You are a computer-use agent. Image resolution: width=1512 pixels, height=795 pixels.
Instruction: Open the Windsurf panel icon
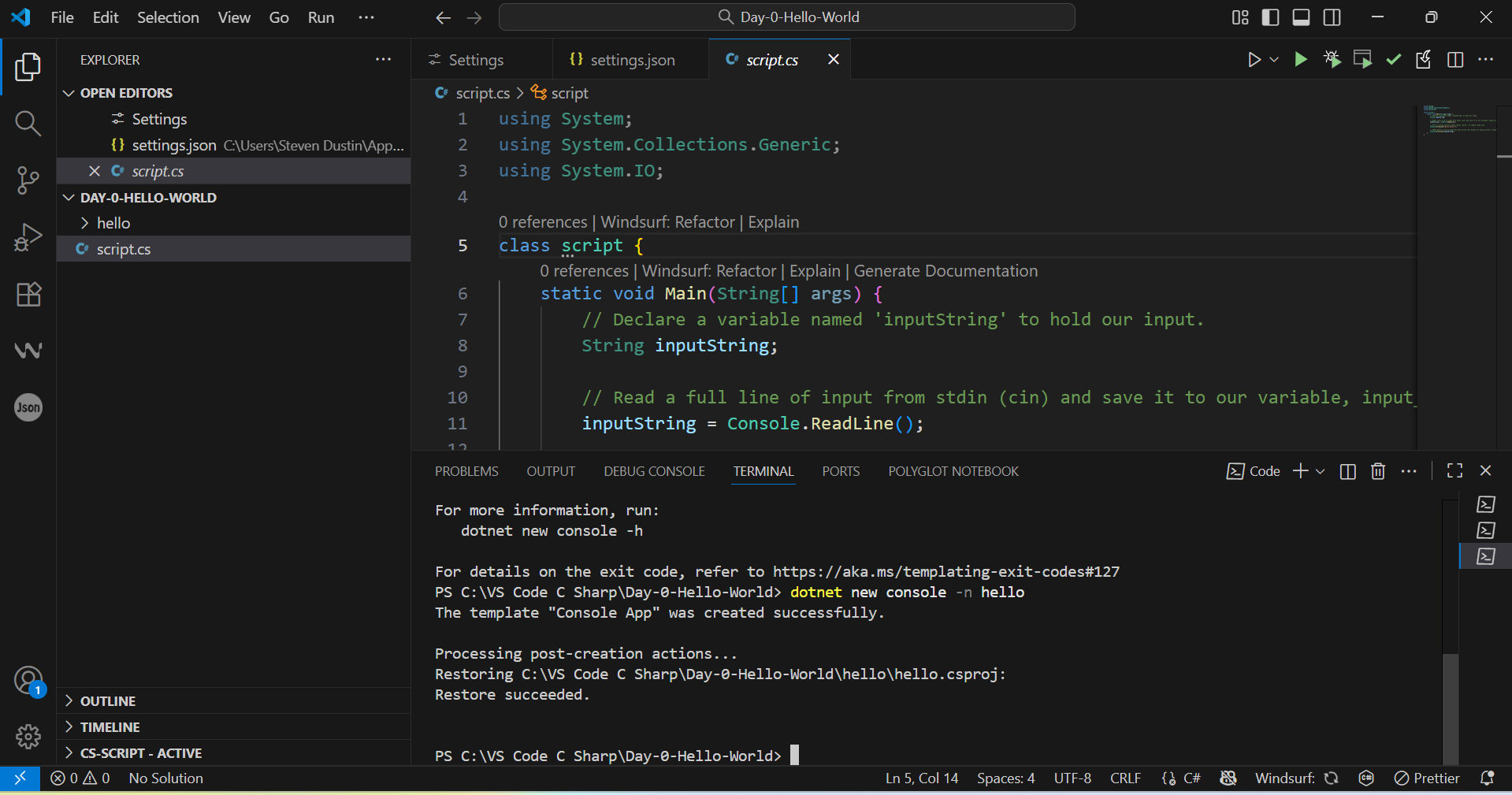tap(28, 351)
